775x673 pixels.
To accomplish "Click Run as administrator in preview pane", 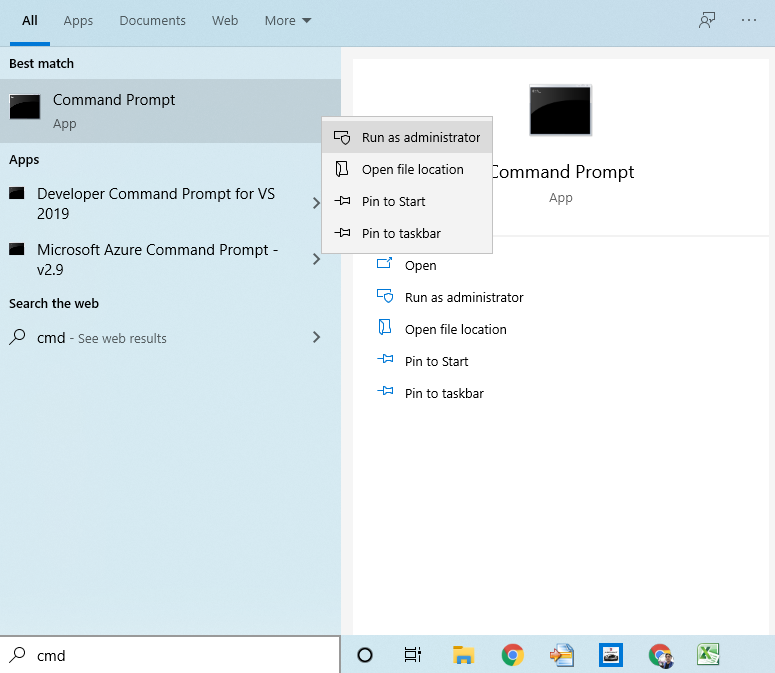I will tap(464, 297).
